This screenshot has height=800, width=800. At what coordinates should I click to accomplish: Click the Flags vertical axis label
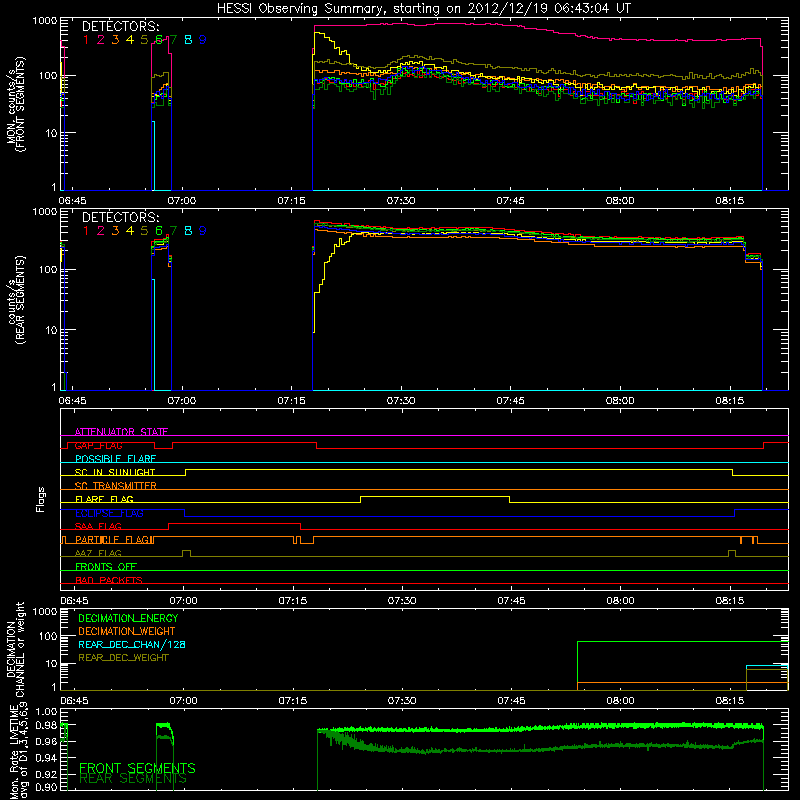pos(41,499)
